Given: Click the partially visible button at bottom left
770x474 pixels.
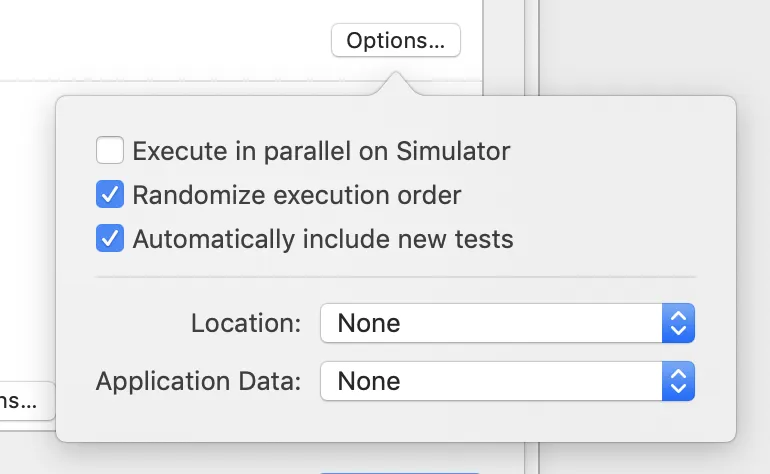Looking at the screenshot, I should click(x=25, y=401).
